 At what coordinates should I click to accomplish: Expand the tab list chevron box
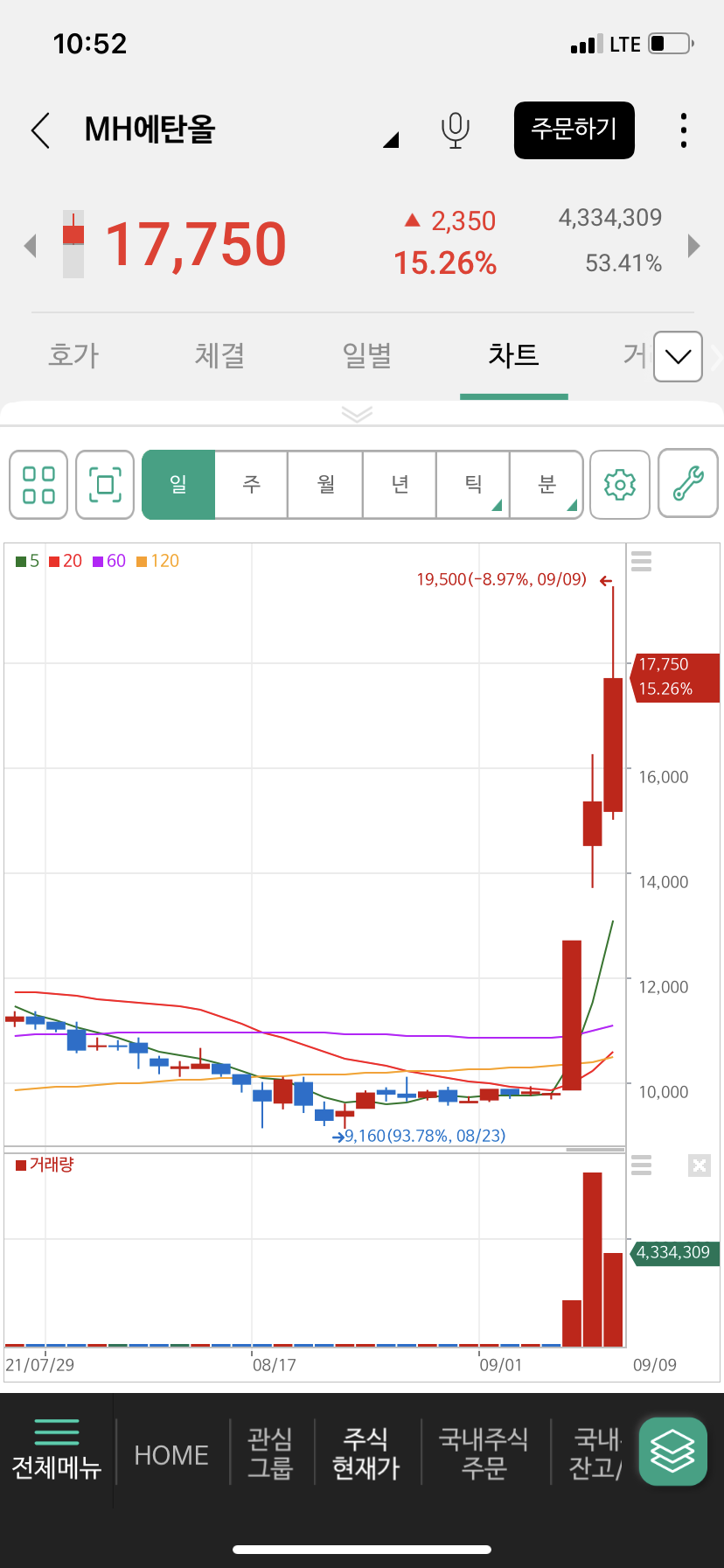click(678, 356)
